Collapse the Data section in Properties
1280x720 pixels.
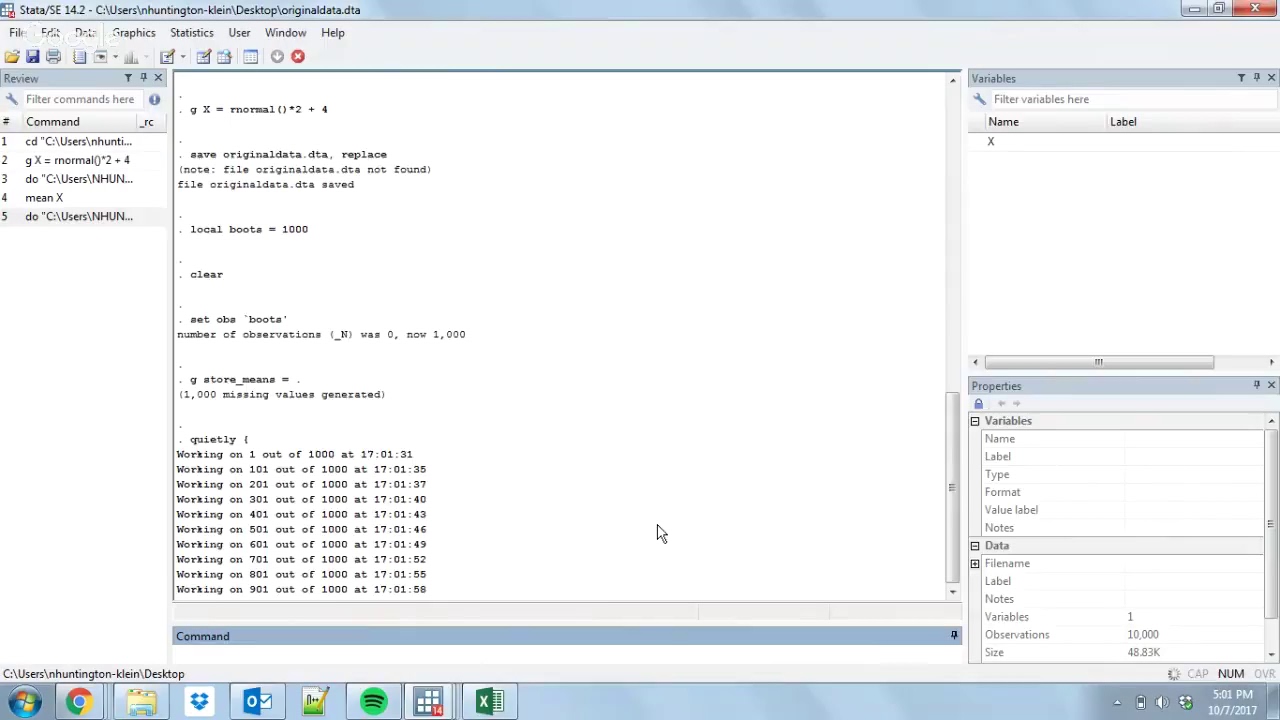[x=975, y=546]
